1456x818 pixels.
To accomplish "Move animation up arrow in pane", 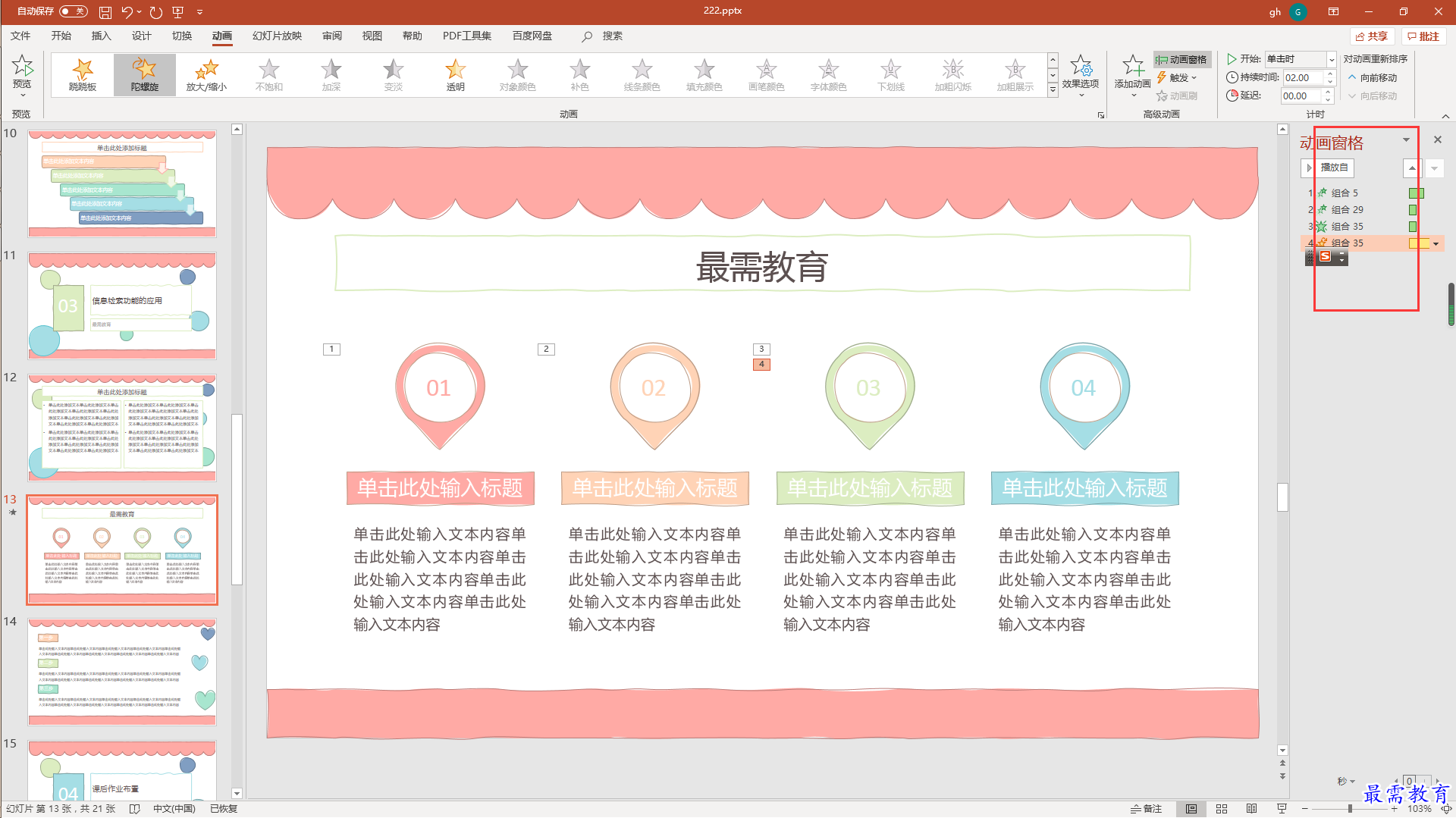I will click(x=1411, y=168).
